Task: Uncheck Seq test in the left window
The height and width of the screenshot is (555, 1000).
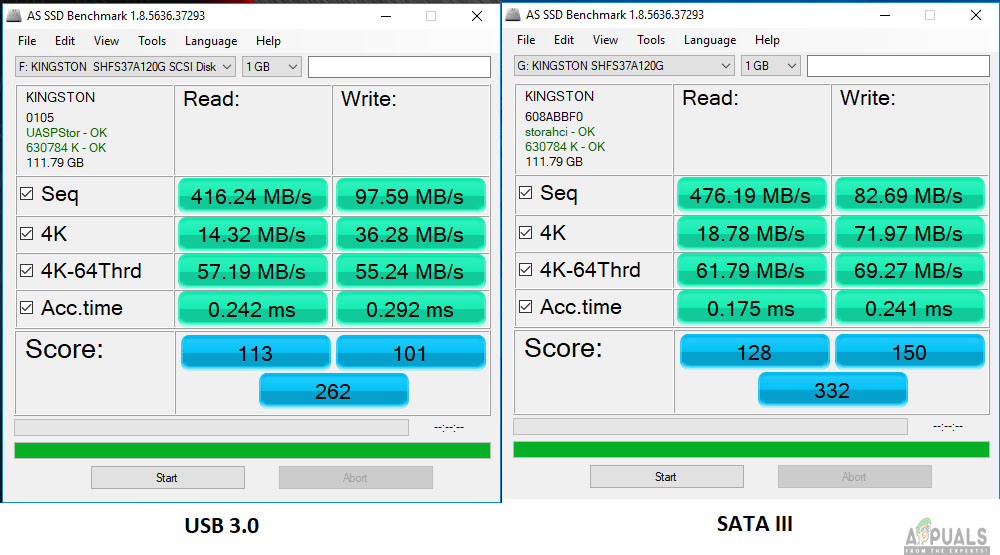Action: 26,193
